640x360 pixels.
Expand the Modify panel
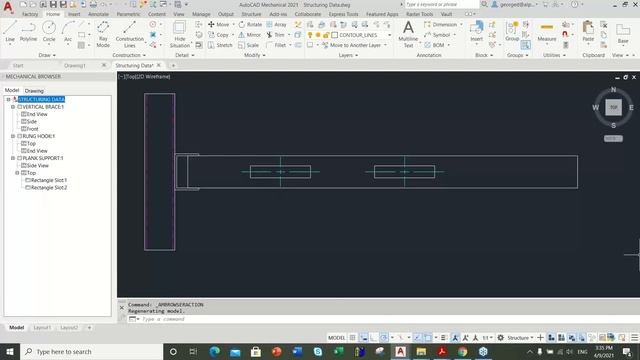click(x=255, y=55)
